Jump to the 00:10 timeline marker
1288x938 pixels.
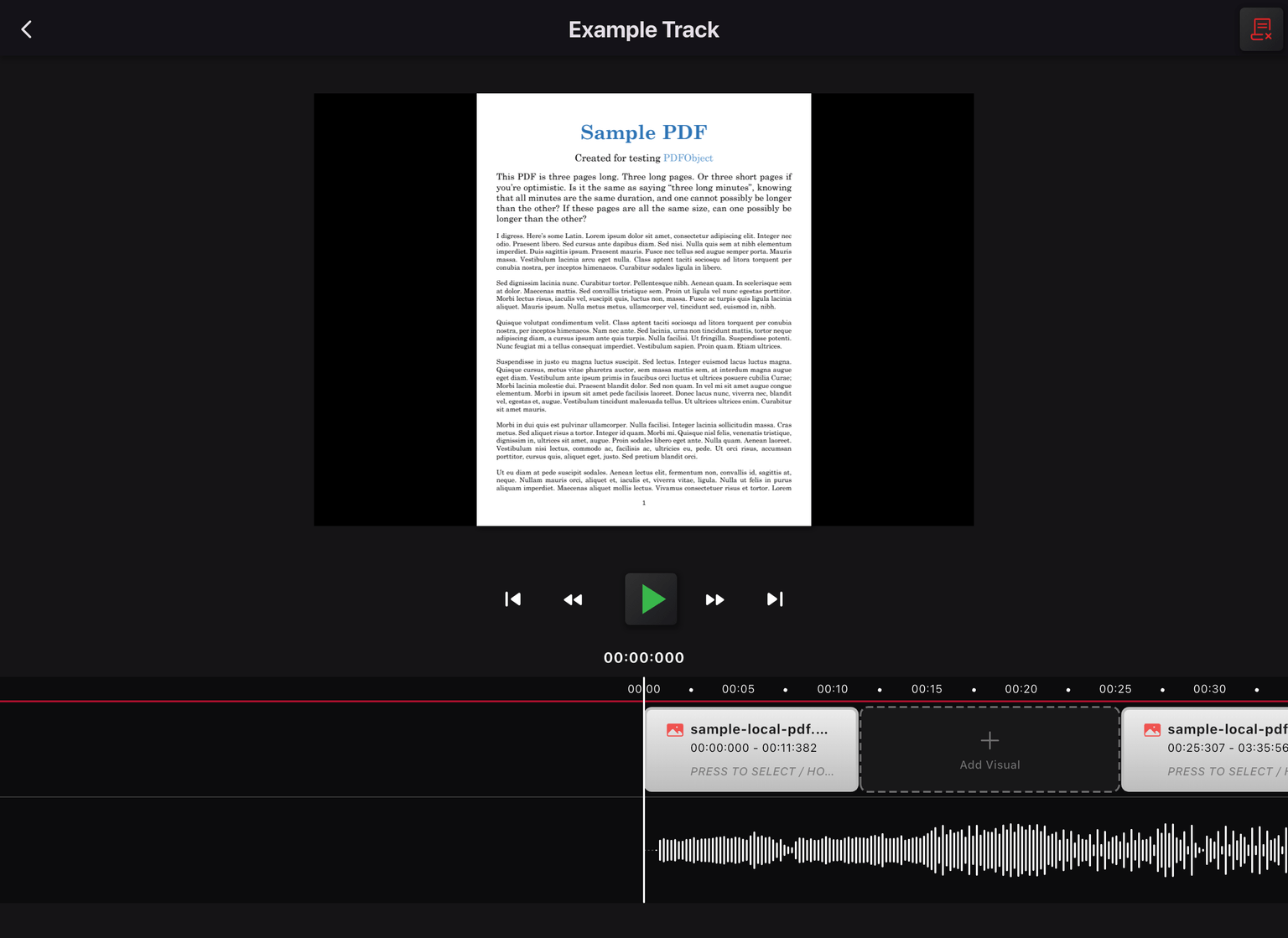[x=832, y=689]
